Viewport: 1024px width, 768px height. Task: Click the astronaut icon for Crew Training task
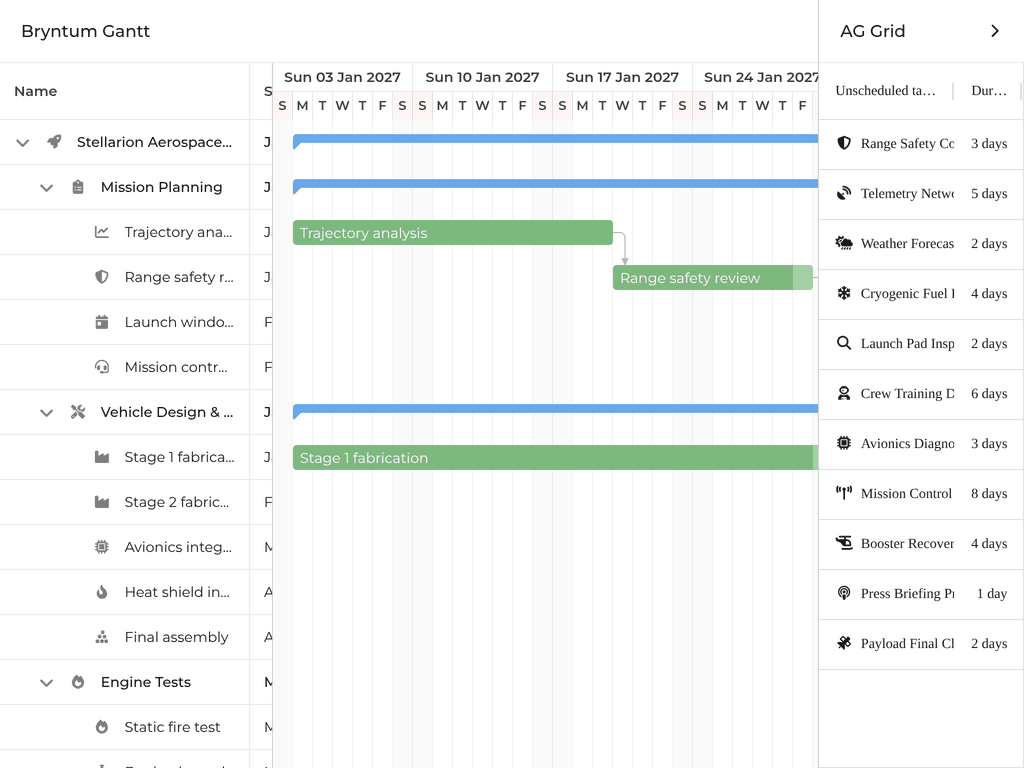point(844,393)
